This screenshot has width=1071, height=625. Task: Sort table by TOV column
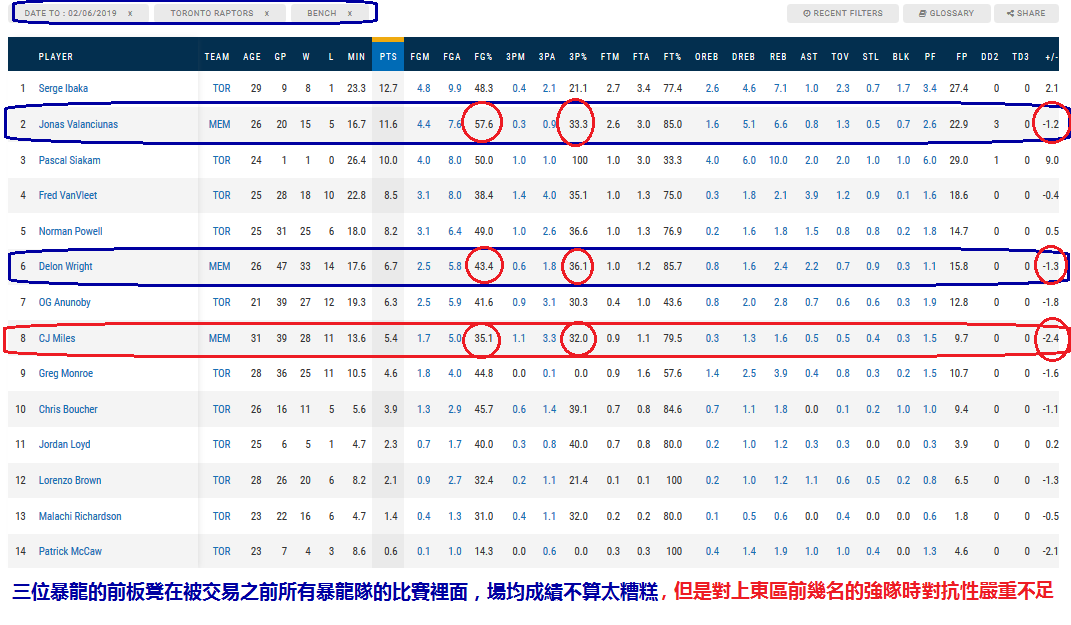pyautogui.click(x=840, y=57)
